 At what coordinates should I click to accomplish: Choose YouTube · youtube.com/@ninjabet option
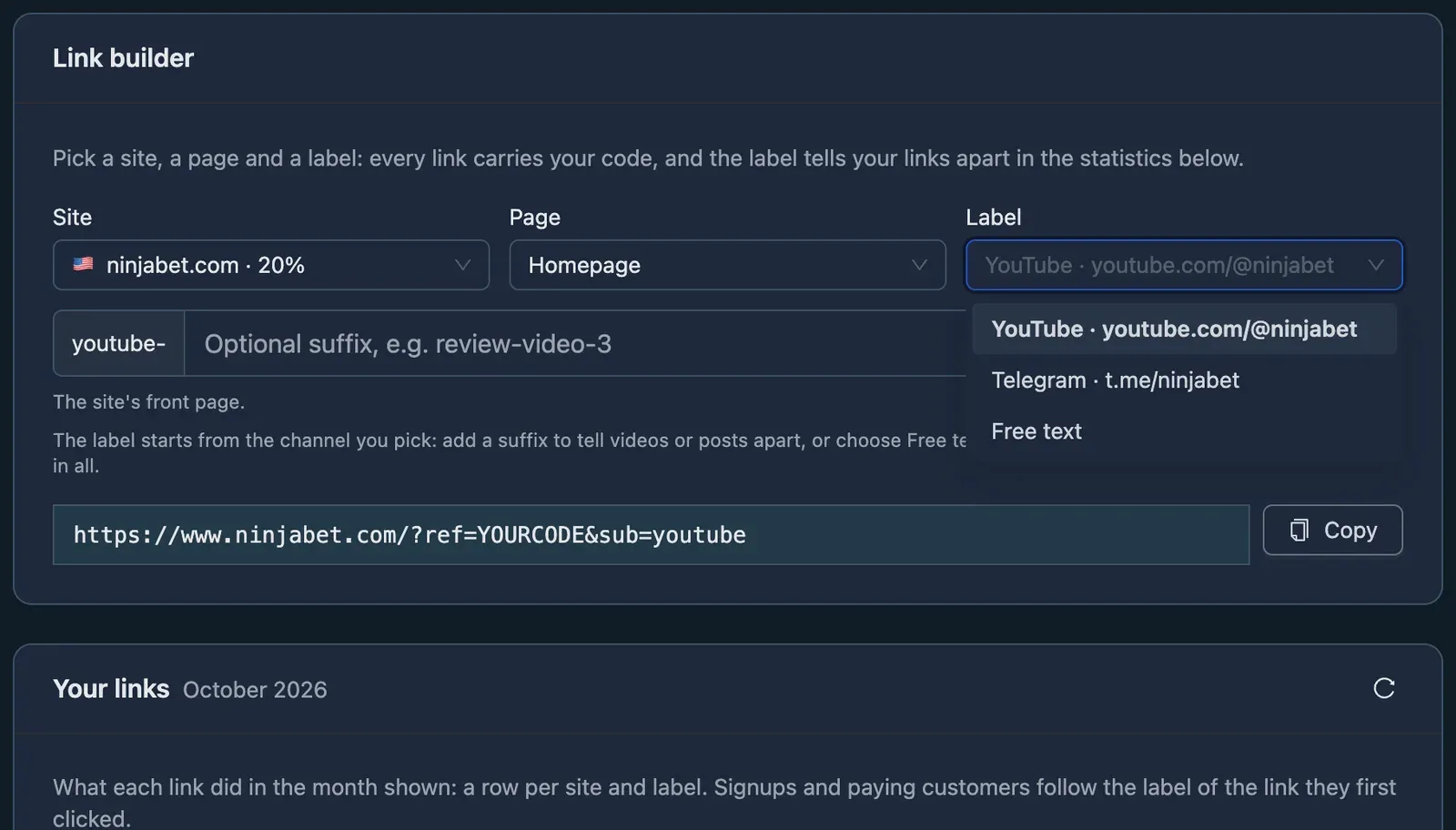pos(1184,329)
